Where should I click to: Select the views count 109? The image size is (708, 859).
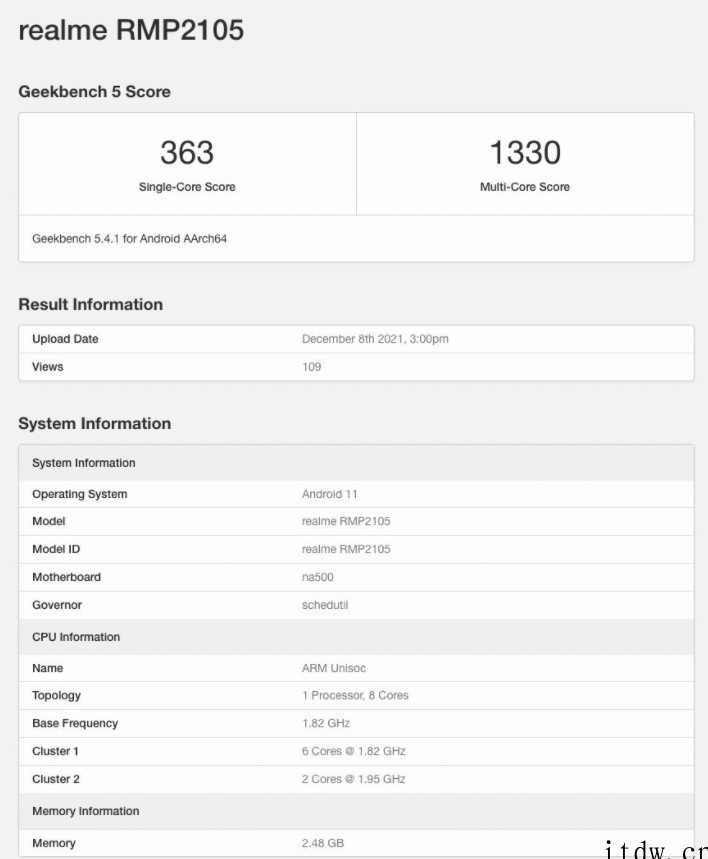[311, 367]
